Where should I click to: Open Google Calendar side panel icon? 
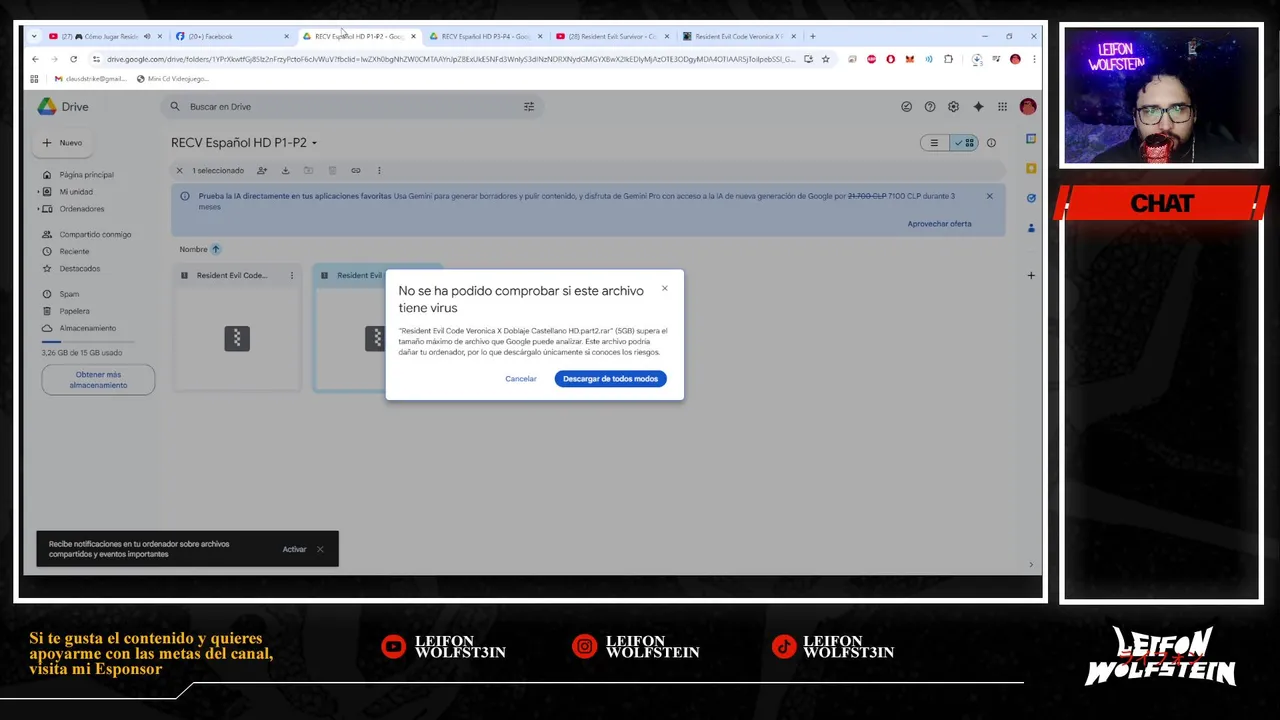point(1031,139)
